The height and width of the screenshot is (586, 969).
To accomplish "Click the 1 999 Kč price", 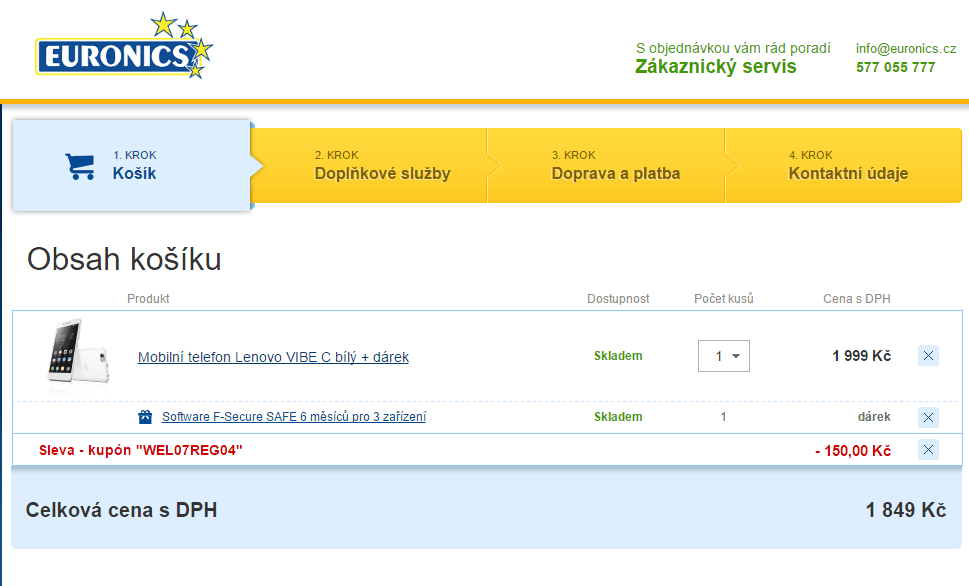I will (x=861, y=356).
